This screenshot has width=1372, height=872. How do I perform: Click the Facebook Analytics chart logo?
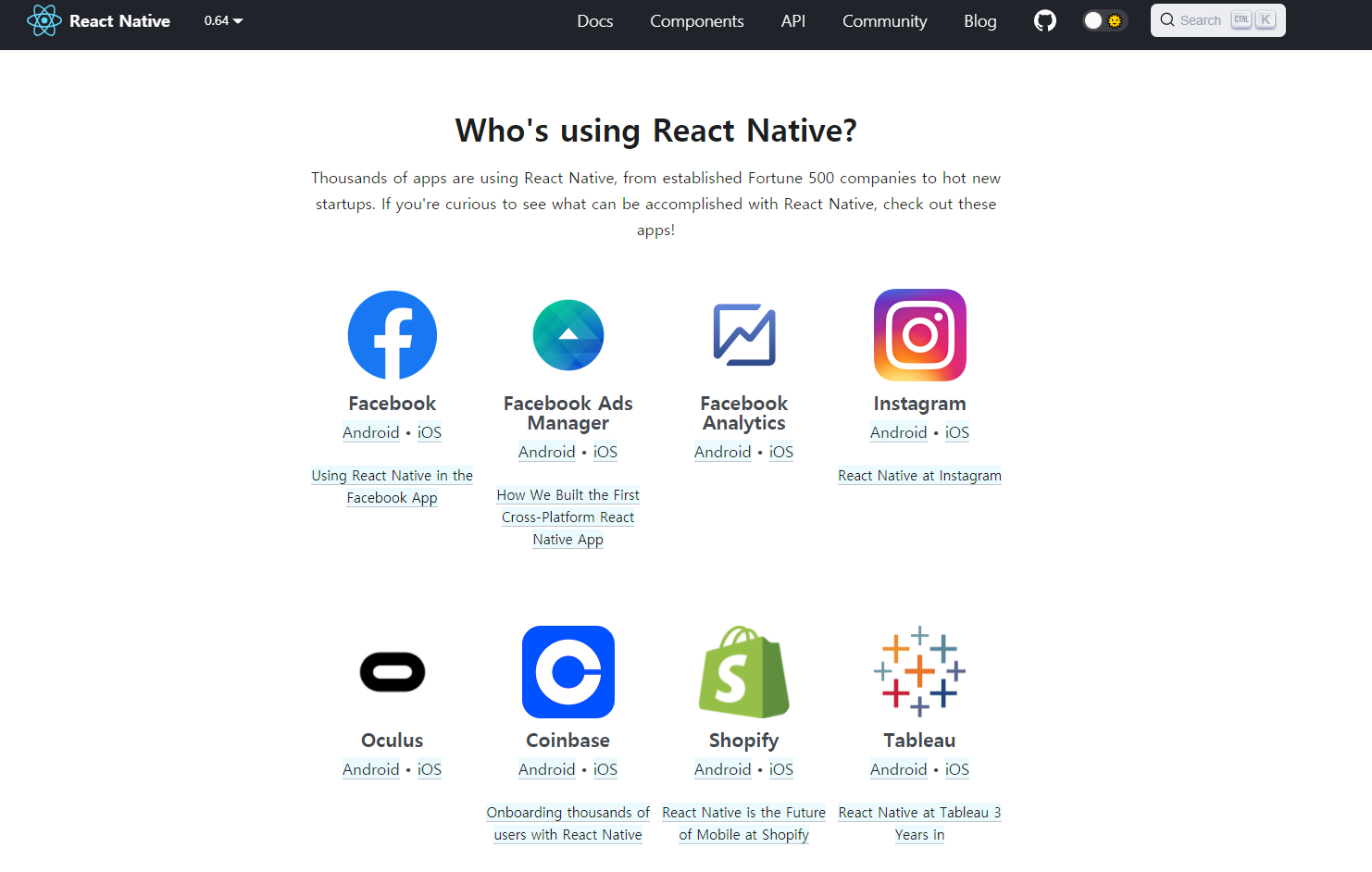tap(744, 335)
